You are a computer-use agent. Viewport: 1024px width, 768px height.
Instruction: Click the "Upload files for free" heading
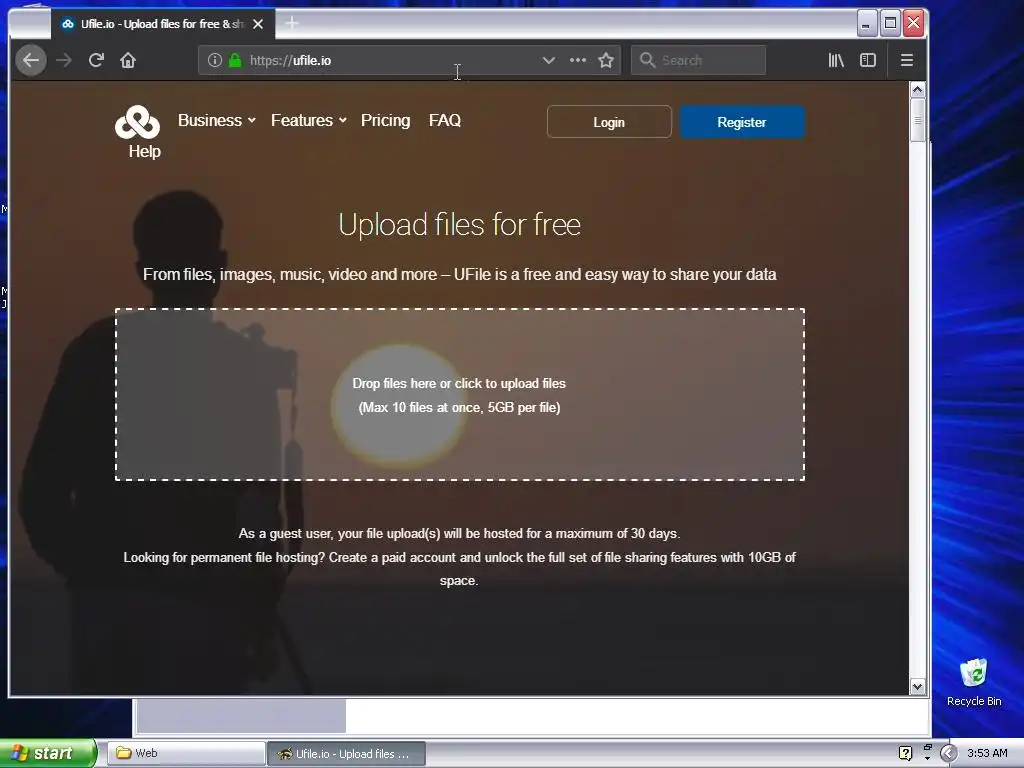click(460, 225)
